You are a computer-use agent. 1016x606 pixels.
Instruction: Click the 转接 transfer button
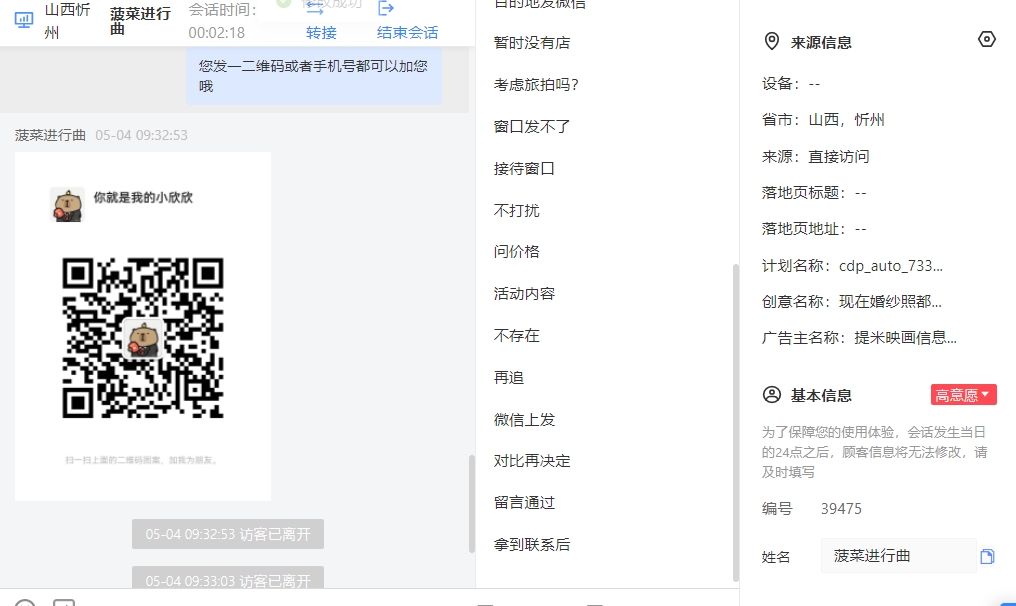[x=321, y=32]
